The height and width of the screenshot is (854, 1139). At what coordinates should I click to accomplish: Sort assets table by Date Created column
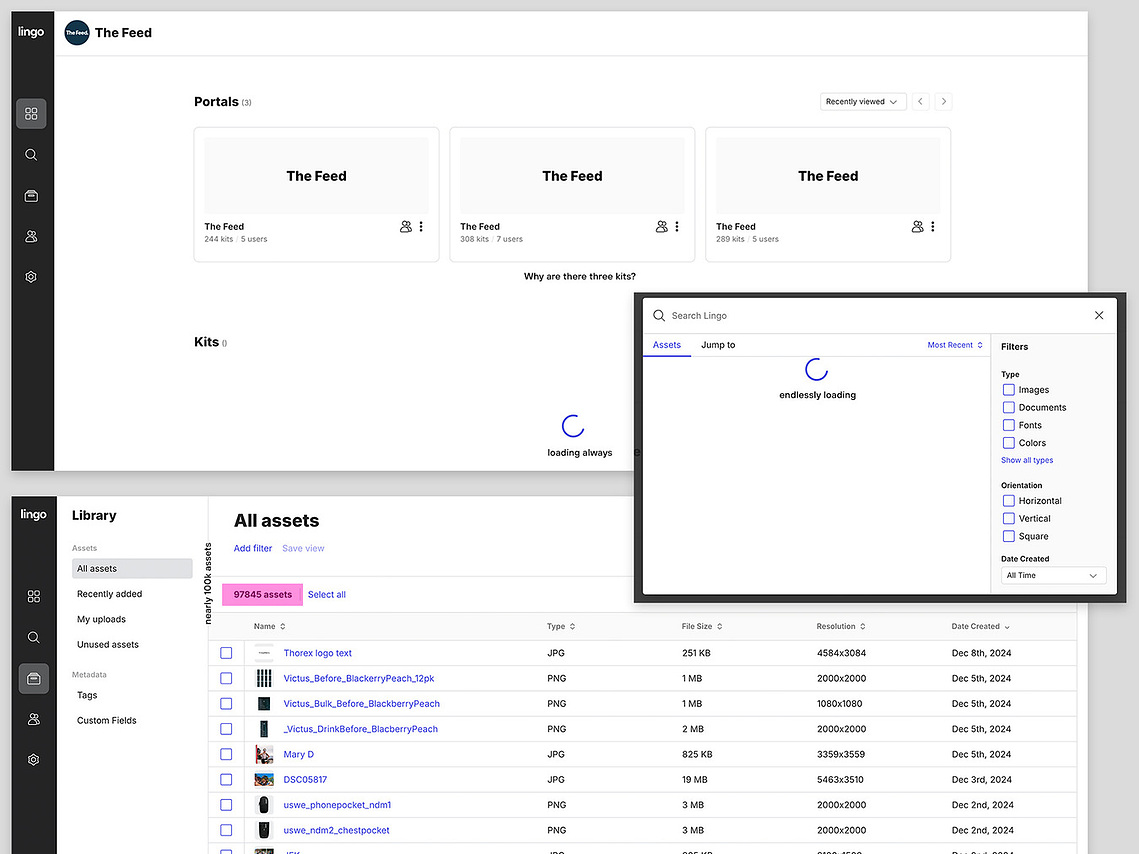pyautogui.click(x=981, y=626)
